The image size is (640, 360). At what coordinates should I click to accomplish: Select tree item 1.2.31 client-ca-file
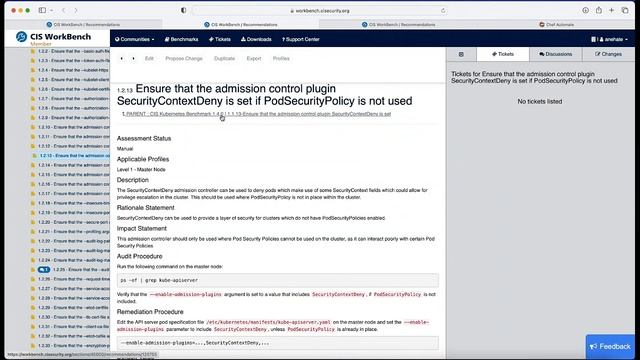(74, 327)
